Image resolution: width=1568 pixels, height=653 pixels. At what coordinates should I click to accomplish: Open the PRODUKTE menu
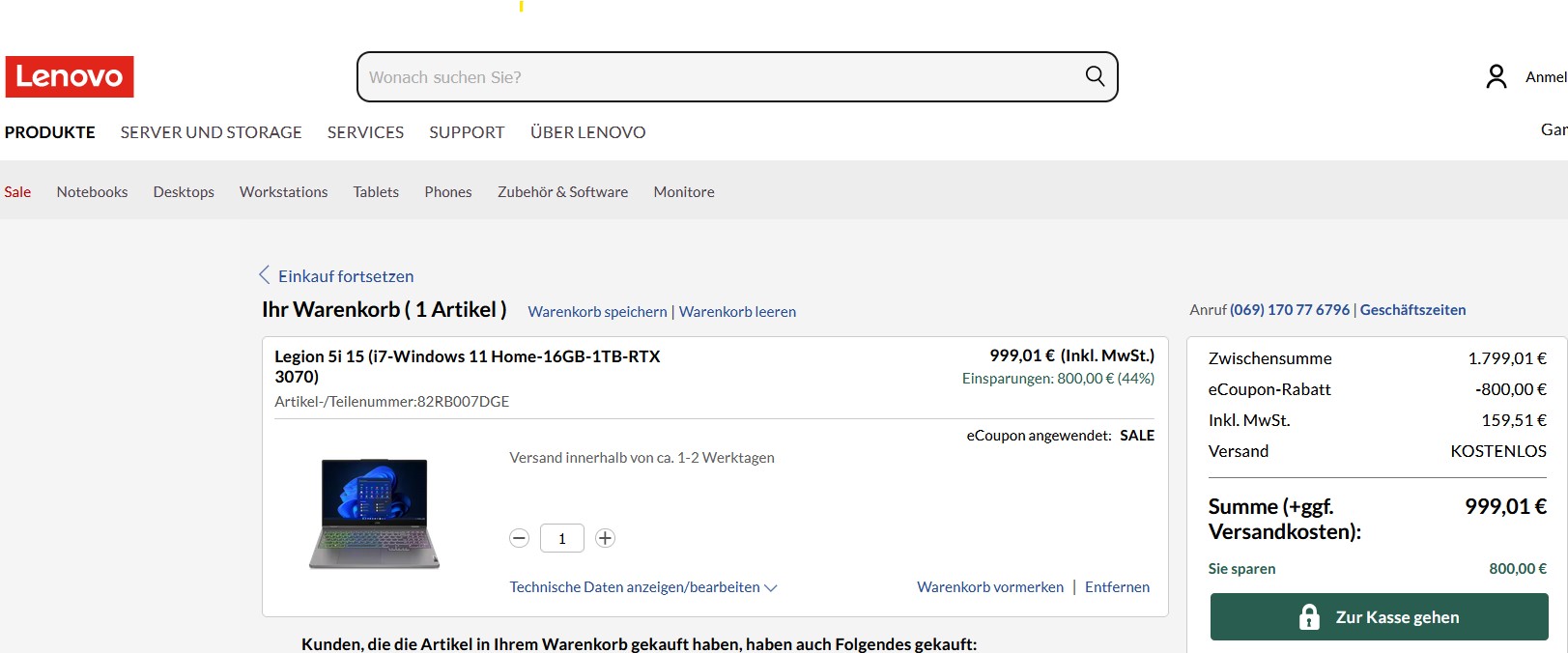click(x=50, y=132)
